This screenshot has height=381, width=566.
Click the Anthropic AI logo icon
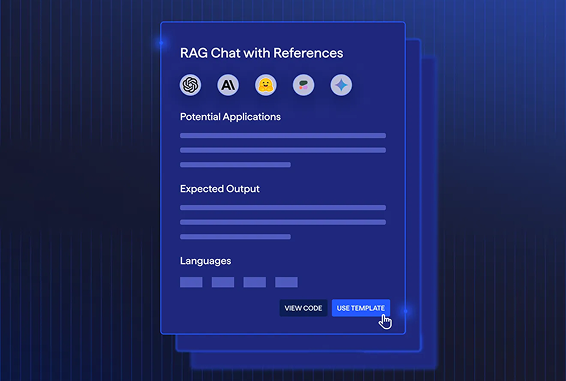228,85
